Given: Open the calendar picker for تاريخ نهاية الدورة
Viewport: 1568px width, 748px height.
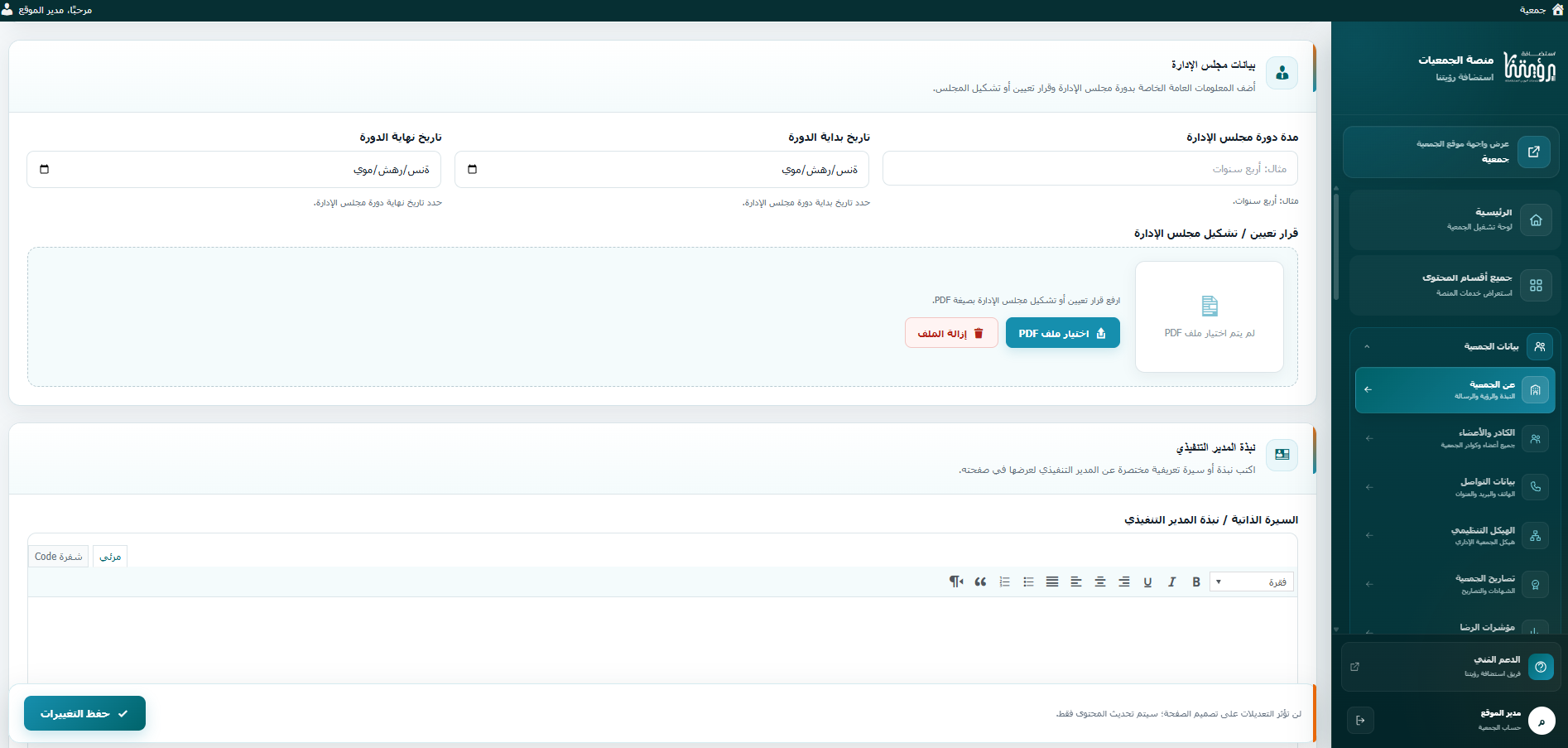Looking at the screenshot, I should (45, 169).
